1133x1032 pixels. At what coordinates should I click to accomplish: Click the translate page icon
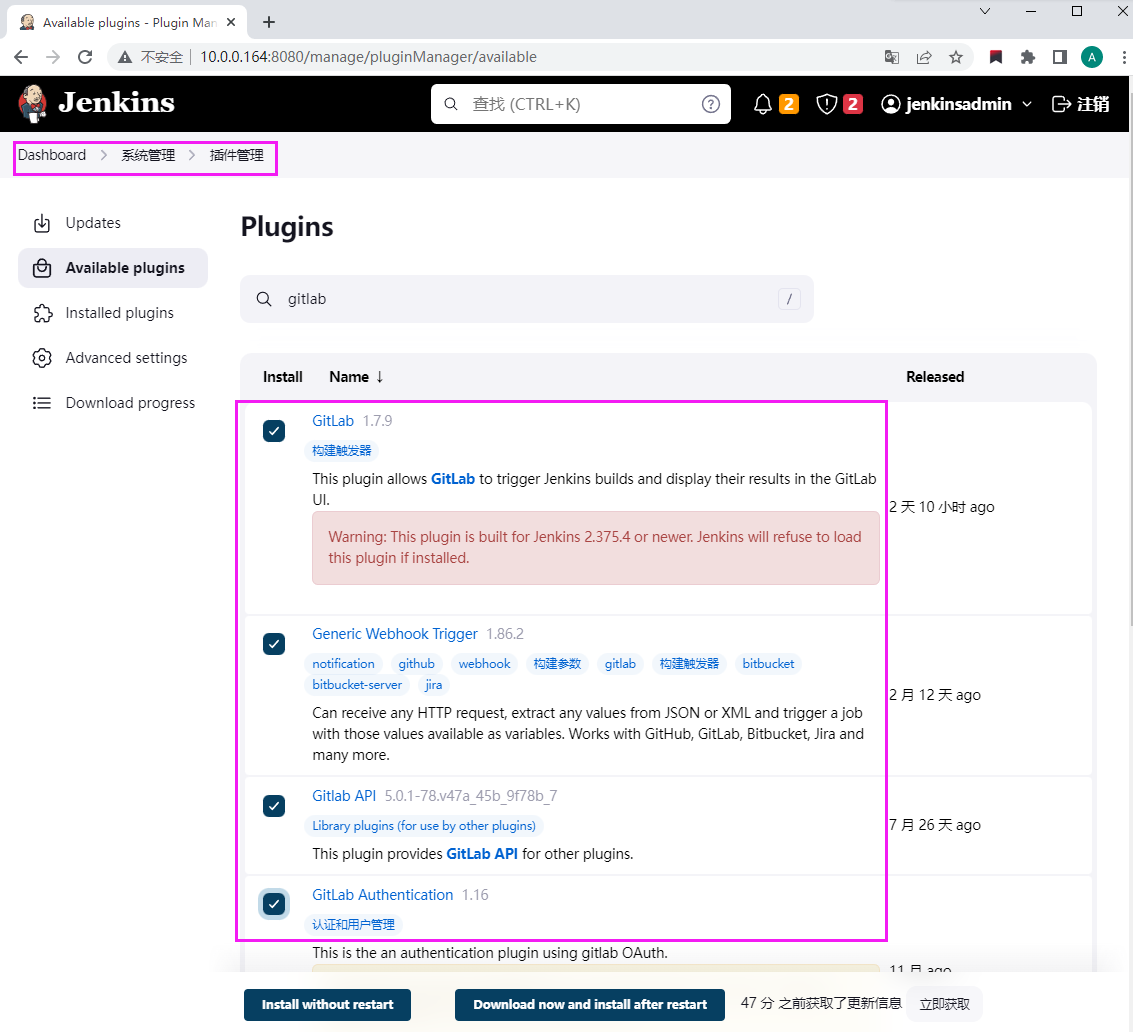click(892, 57)
